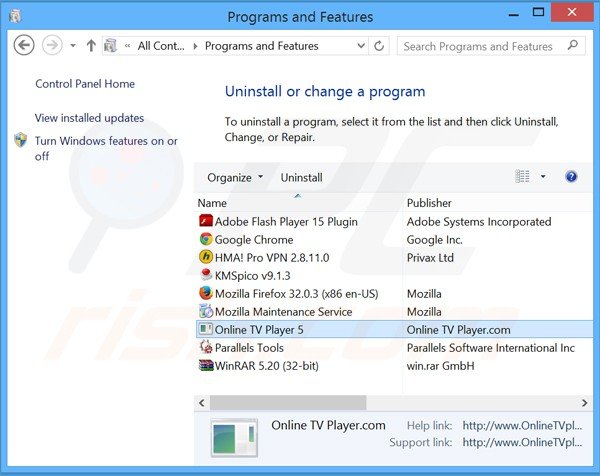Click the Parallels Tools icon
This screenshot has height=476, width=600.
click(206, 347)
